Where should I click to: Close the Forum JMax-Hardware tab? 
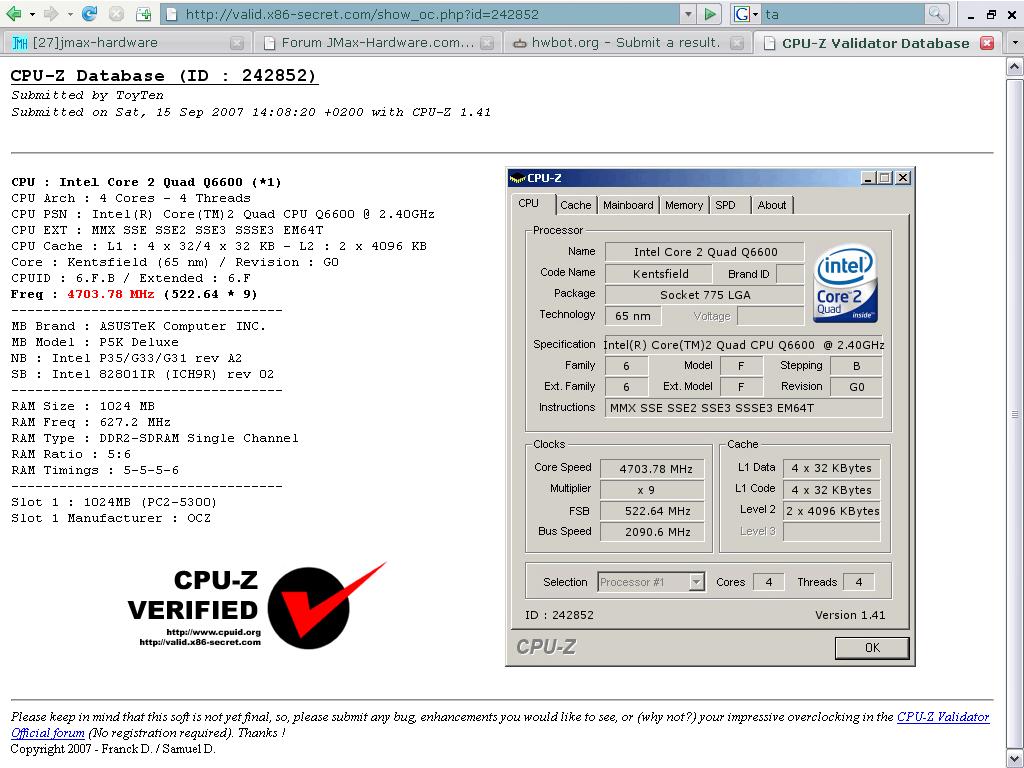click(487, 43)
